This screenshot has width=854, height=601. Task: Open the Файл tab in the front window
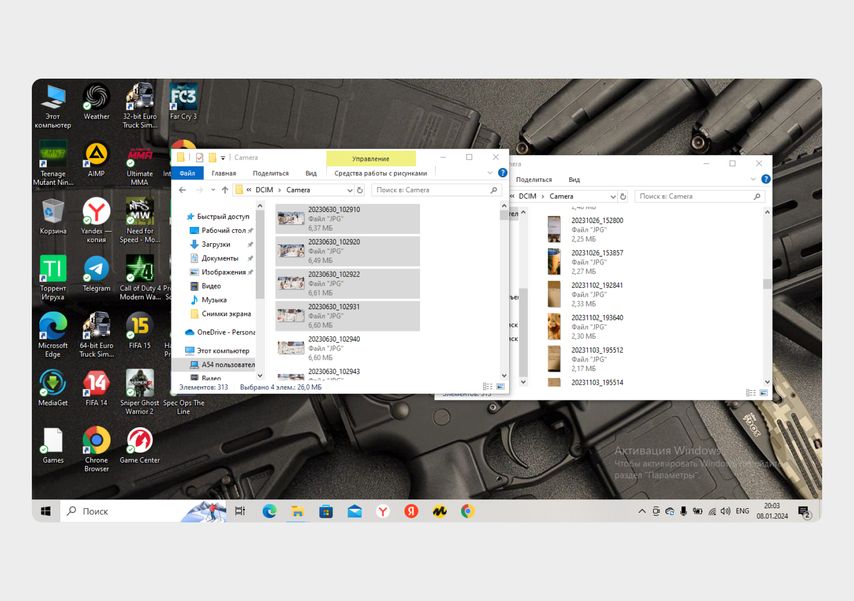(187, 173)
